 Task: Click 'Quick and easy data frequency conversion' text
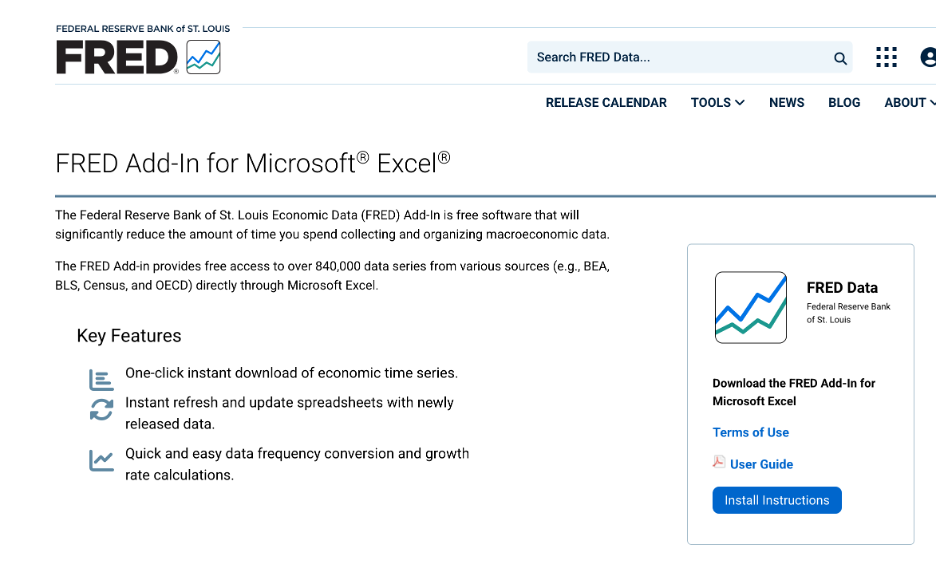pos(297,464)
